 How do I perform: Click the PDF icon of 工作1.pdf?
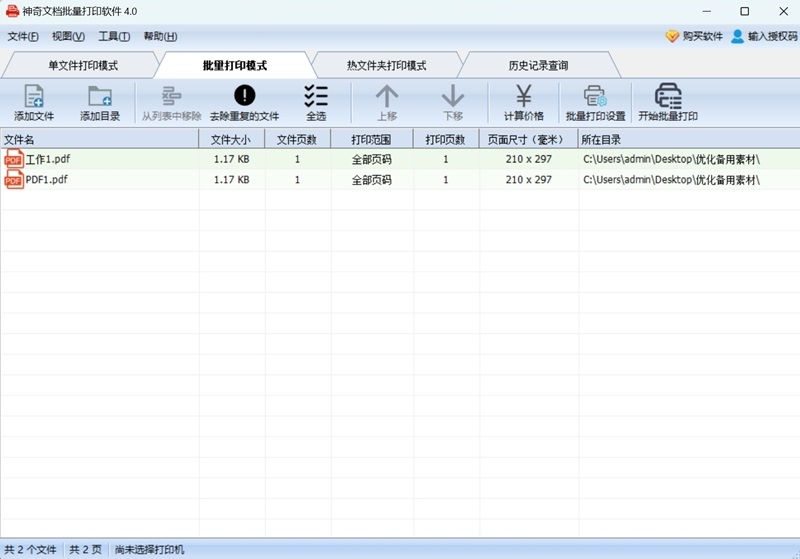pos(14,159)
